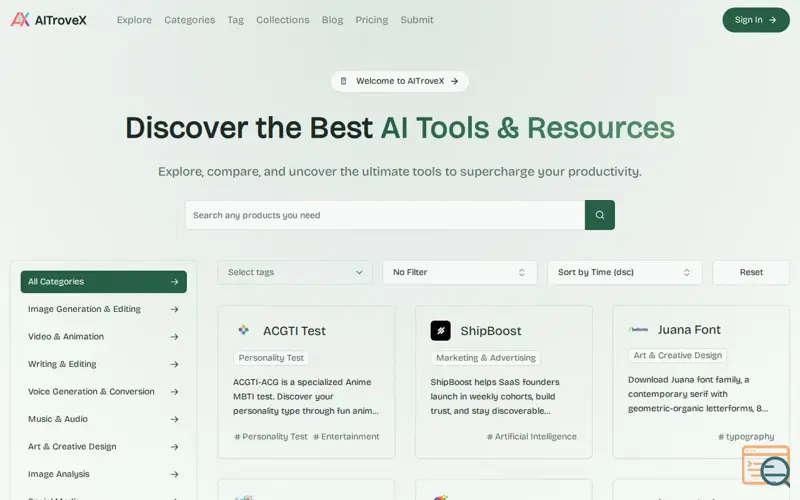
Task: Select Music & Audio category
Action: 104,419
